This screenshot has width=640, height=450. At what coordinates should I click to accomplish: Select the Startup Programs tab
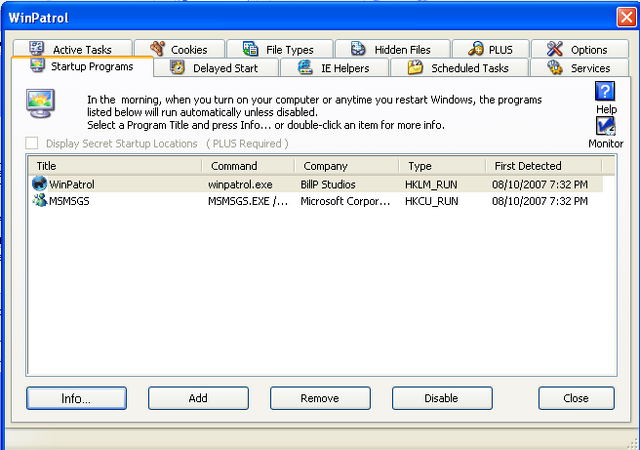(x=82, y=67)
